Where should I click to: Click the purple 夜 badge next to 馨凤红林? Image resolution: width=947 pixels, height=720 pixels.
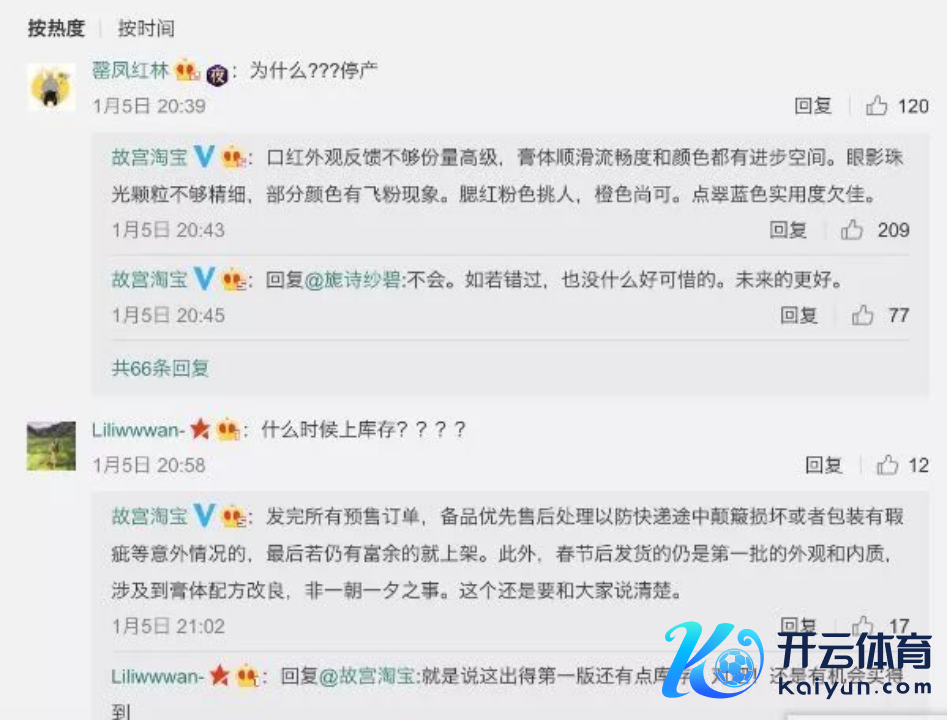click(217, 75)
